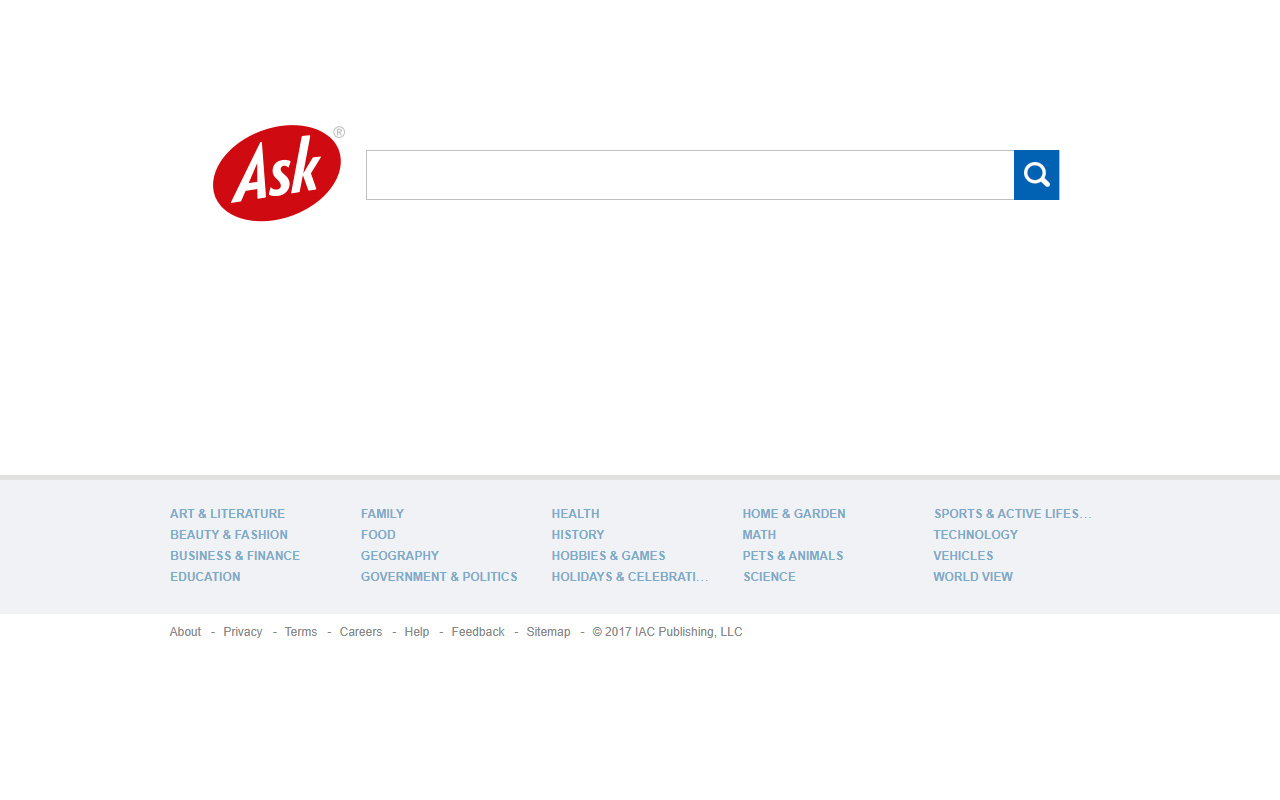Open the Science category

coord(769,577)
